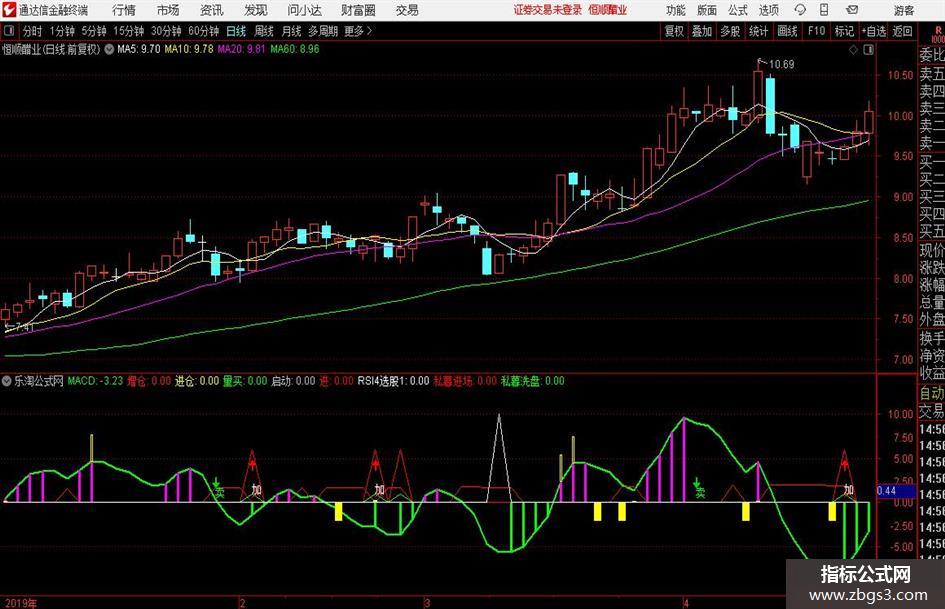
Task: Select the 日线 daily period tab
Action: 236,31
